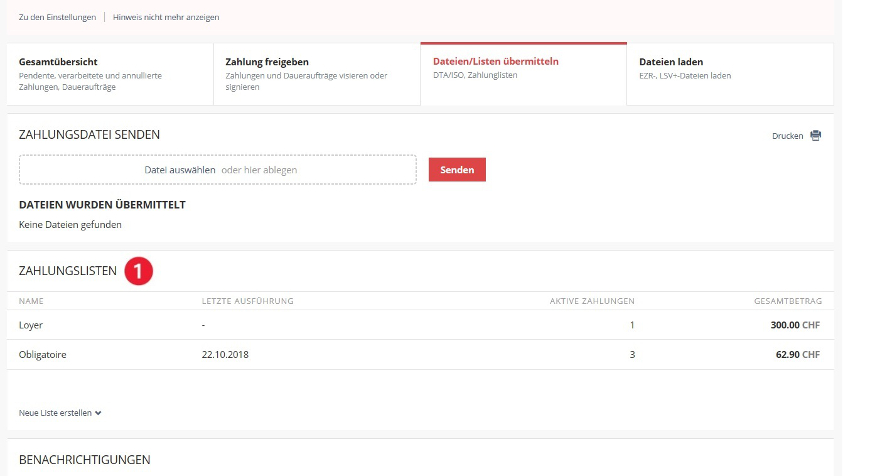This screenshot has height=476, width=870.
Task: Click Hinweis nicht mehr anzeigen
Action: pyautogui.click(x=166, y=17)
